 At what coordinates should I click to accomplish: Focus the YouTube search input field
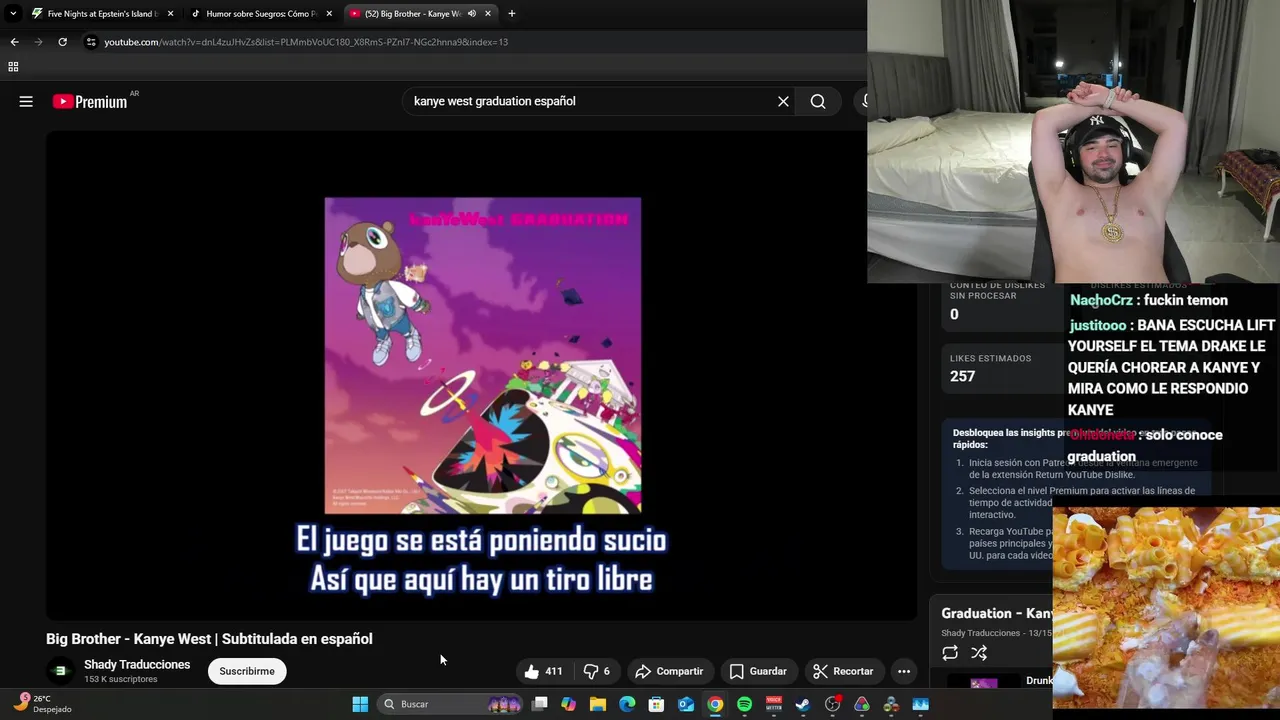pyautogui.click(x=590, y=101)
